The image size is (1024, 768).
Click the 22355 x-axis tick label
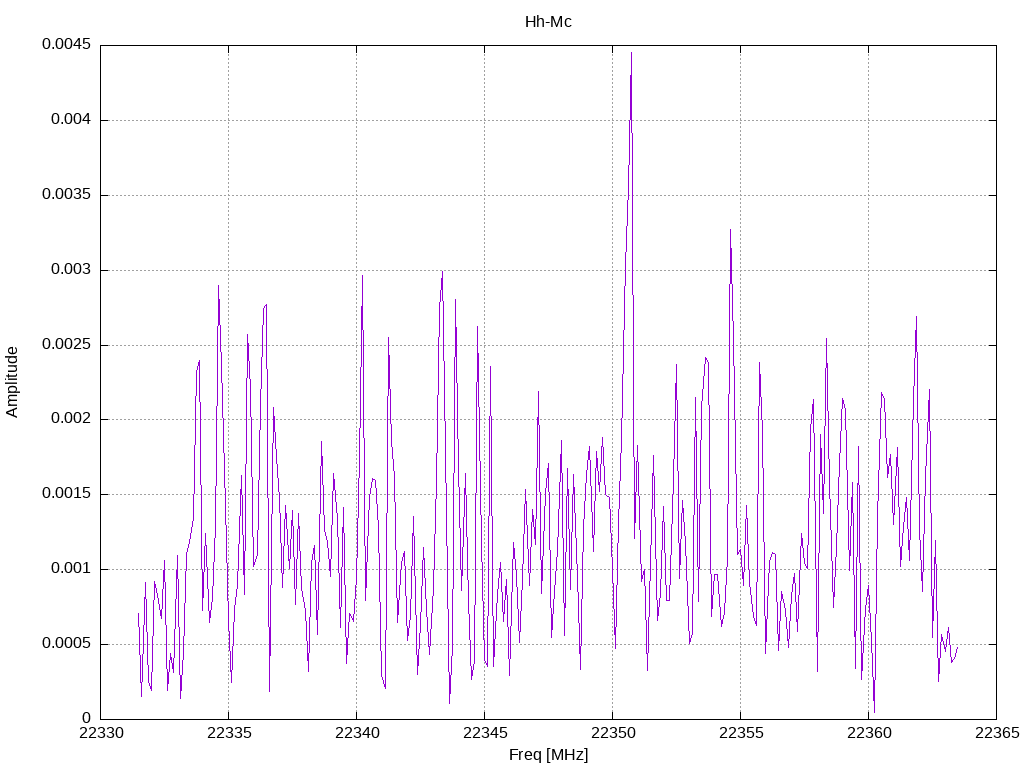tap(740, 735)
